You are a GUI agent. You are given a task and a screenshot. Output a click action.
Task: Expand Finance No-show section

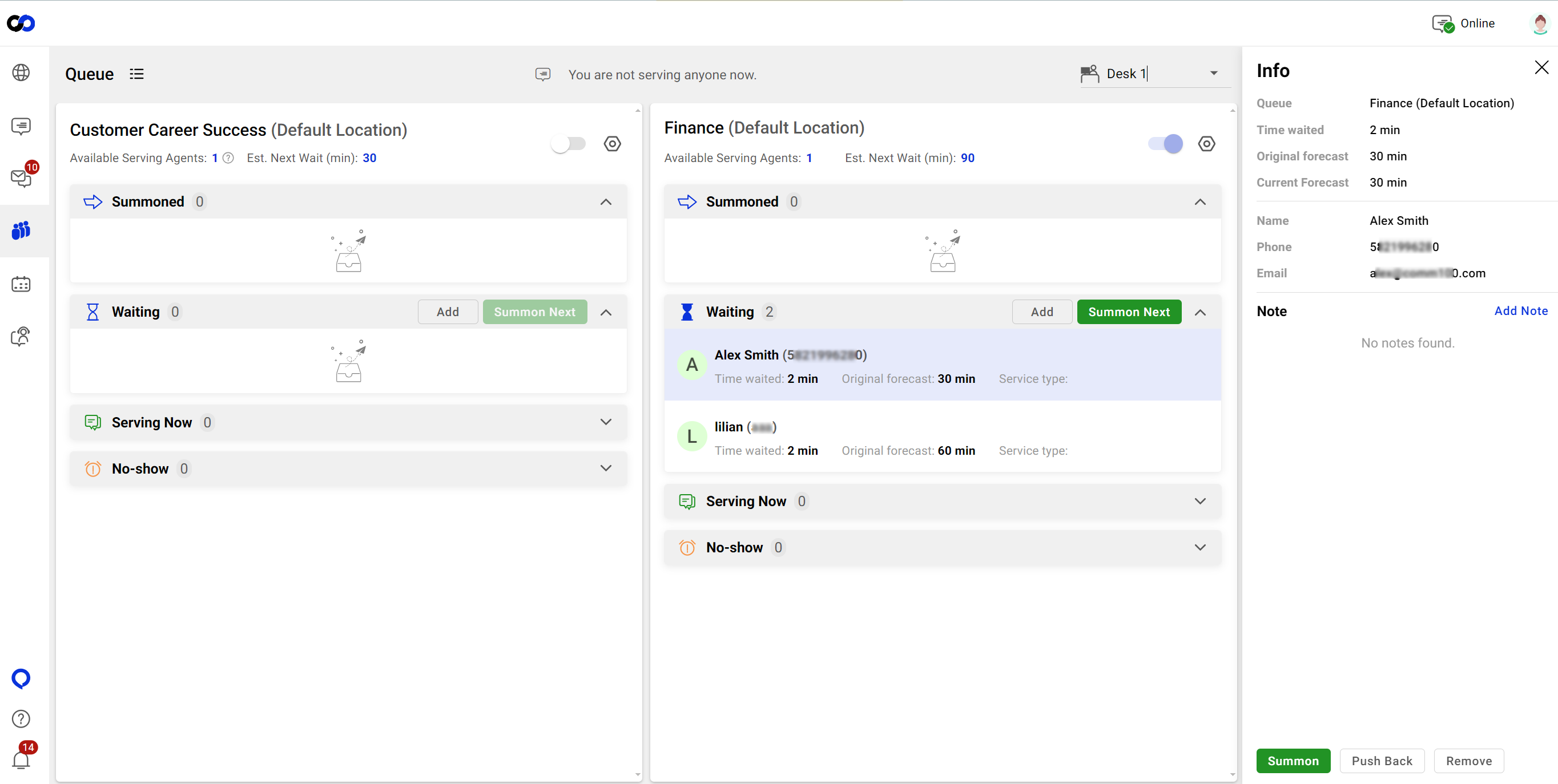tap(1201, 548)
